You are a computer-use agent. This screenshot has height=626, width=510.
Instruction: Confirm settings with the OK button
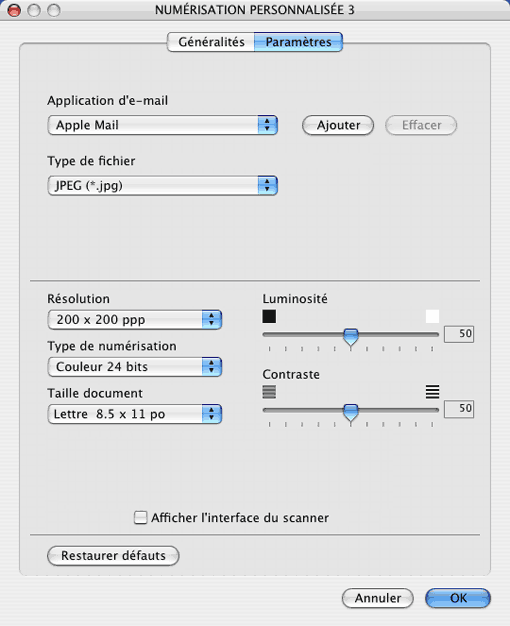pyautogui.click(x=458, y=598)
